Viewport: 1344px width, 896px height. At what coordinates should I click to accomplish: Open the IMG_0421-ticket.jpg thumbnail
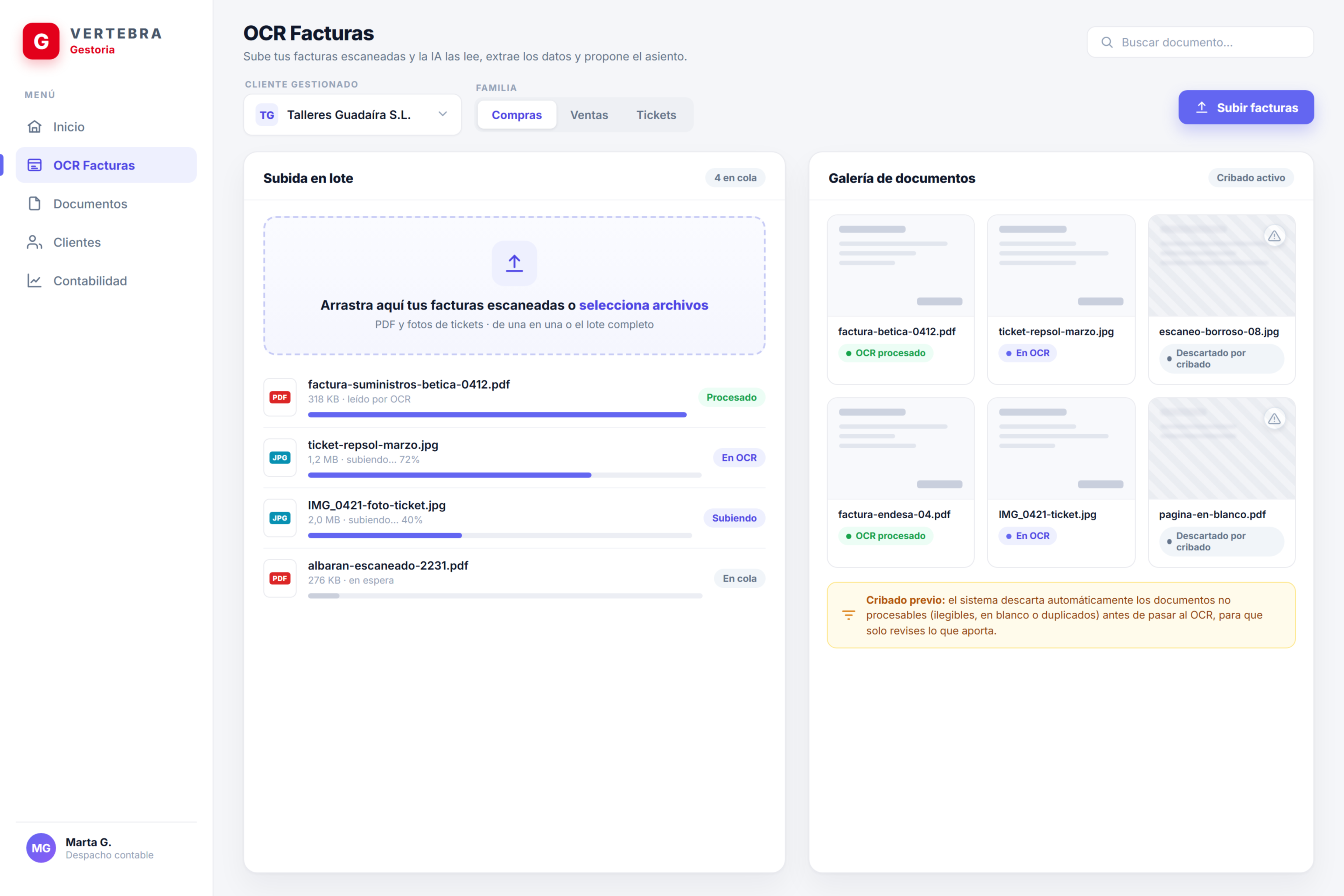[1061, 448]
